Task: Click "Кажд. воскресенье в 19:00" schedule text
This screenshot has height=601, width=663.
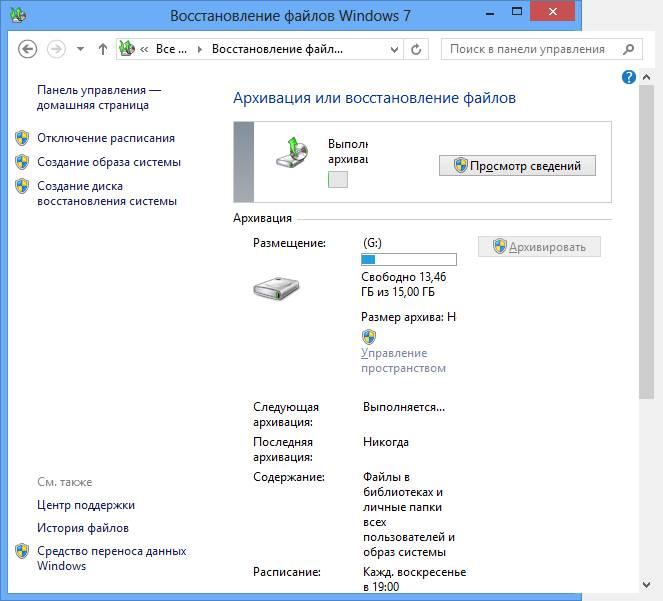Action: click(414, 579)
